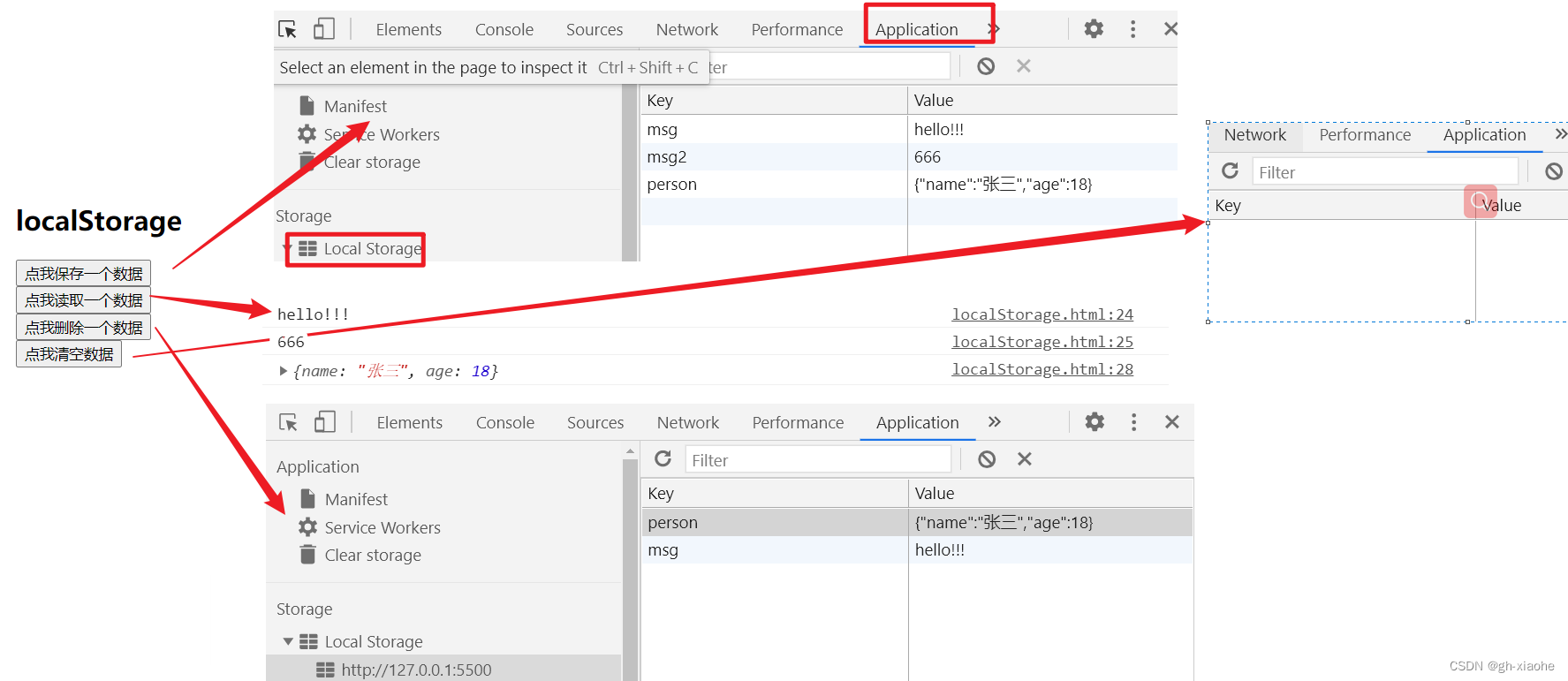Open Manifest in top DevTools sidebar
Screen dimensions: 1568x681
[355, 106]
